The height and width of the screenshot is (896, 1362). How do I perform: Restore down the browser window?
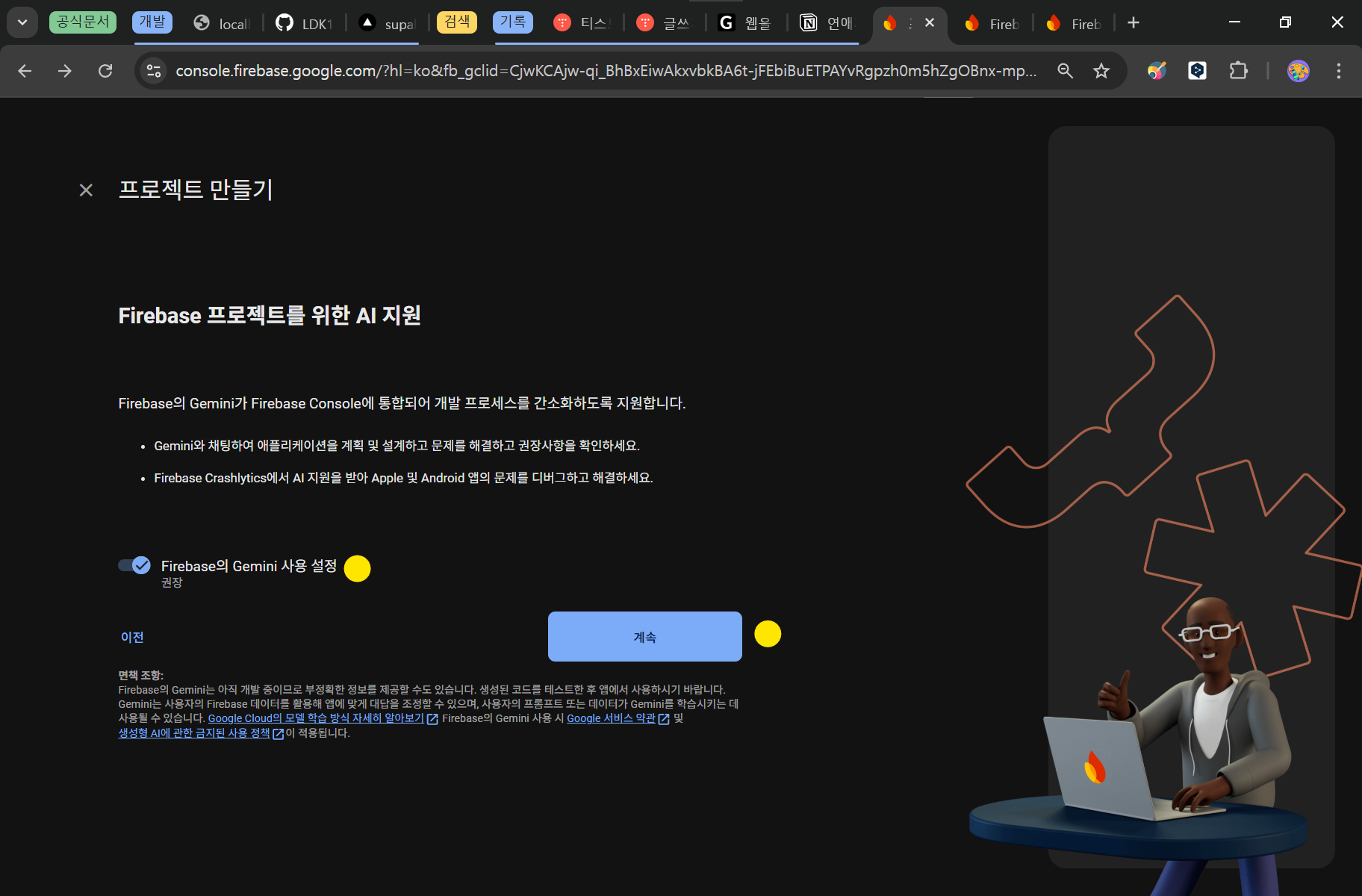click(x=1285, y=22)
